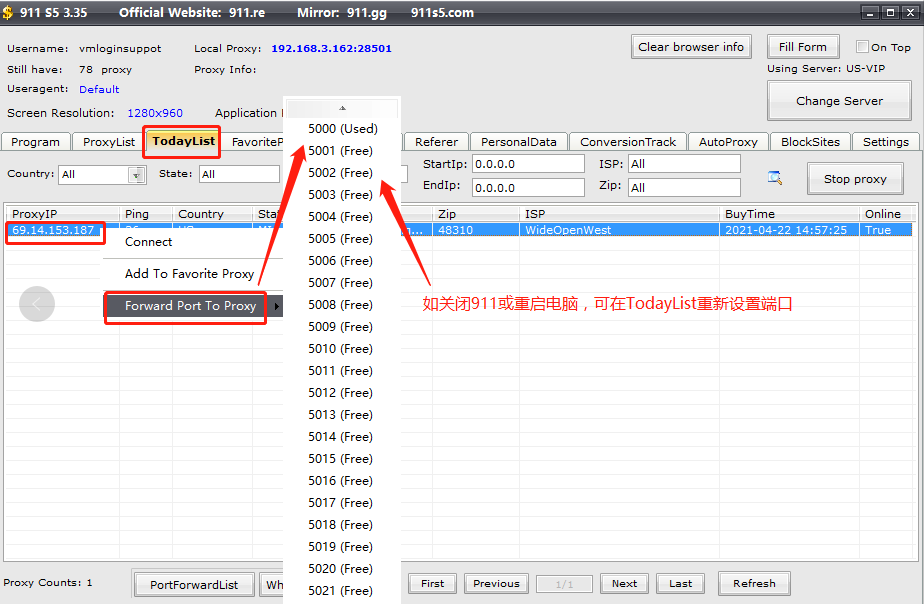Switch to the ProxyList tab
This screenshot has width=924, height=604.
point(108,142)
